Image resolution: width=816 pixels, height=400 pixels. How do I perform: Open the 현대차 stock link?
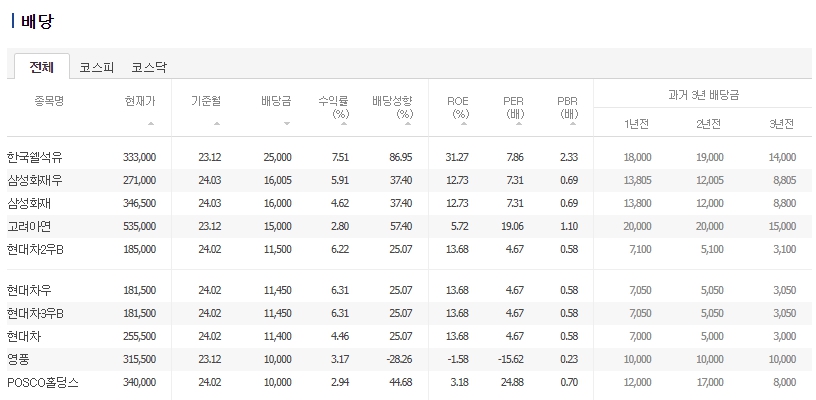click(23, 337)
